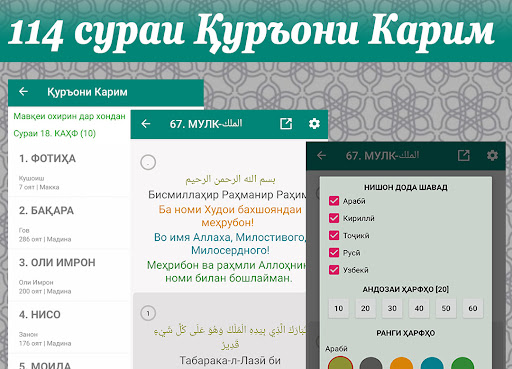Tap the АНДОЗАИ ҲАРФҲО [20] heading
The width and height of the screenshot is (512, 369).
point(406,289)
